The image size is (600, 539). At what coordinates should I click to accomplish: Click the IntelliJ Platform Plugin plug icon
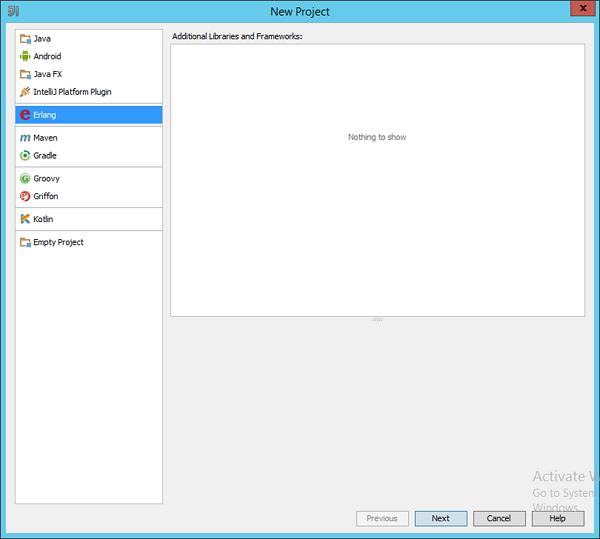(x=25, y=92)
